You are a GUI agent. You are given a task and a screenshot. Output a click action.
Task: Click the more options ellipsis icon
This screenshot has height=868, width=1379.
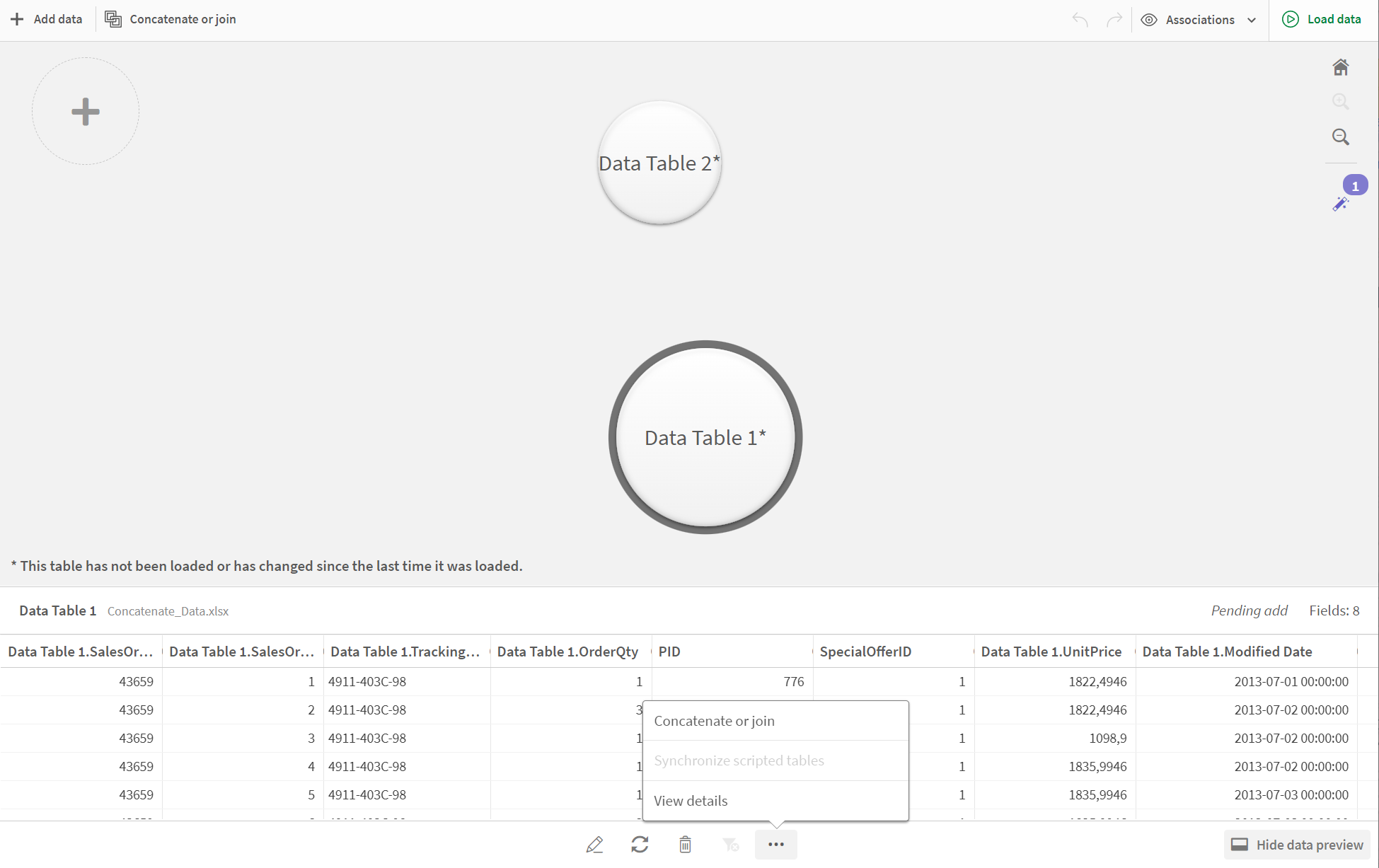(x=778, y=844)
